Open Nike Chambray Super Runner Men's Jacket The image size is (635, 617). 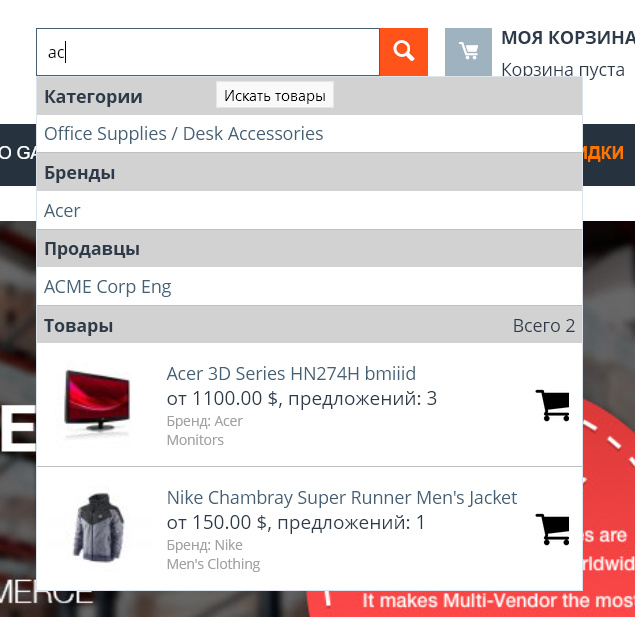pos(342,498)
